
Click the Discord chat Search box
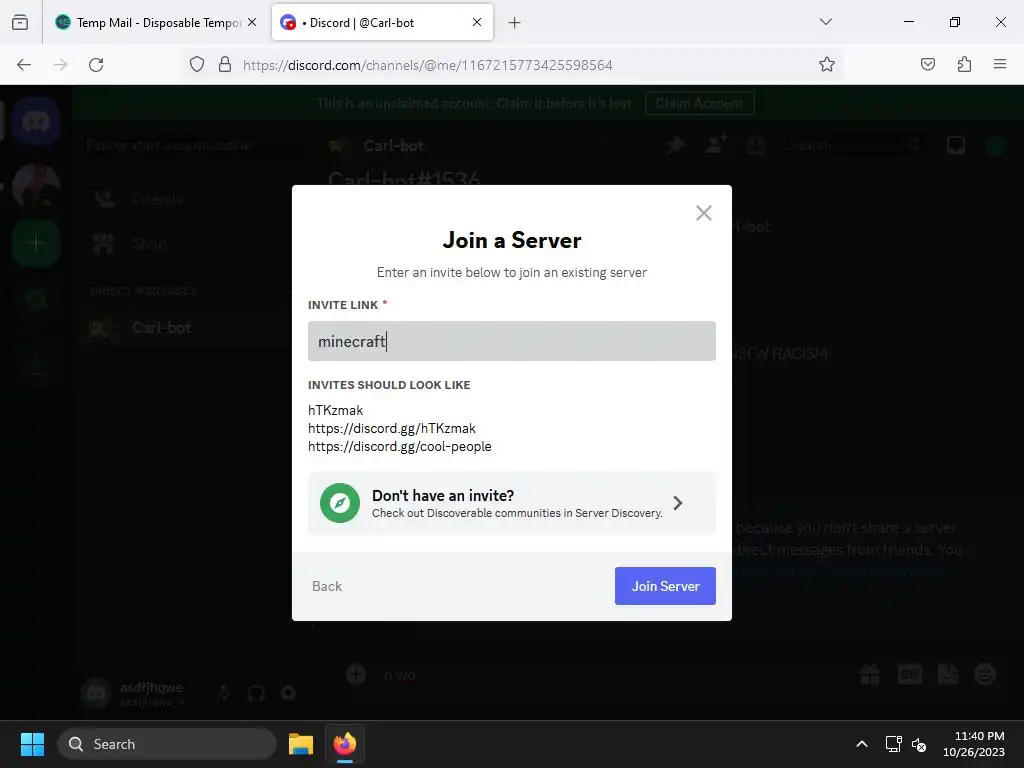pos(854,145)
